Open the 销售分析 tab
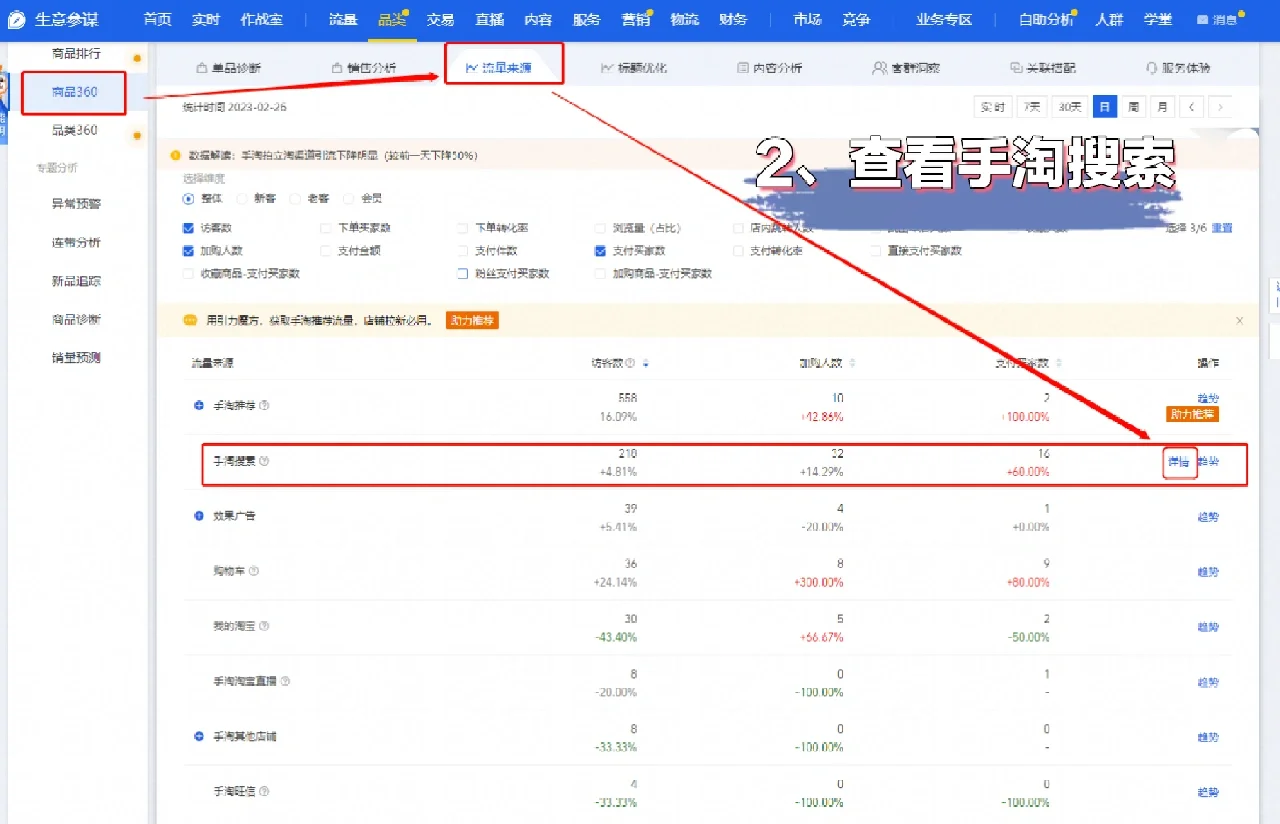 (364, 68)
